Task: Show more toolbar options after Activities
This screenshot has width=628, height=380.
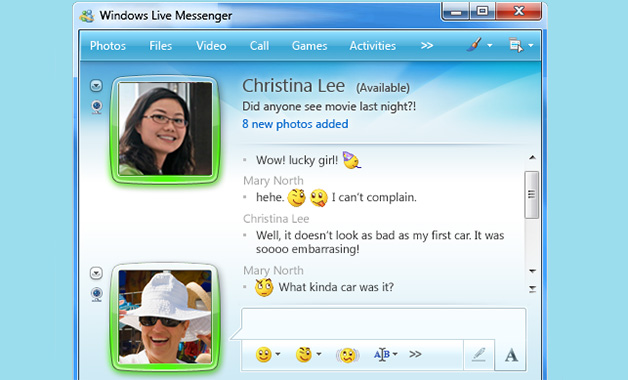Action: (x=427, y=46)
